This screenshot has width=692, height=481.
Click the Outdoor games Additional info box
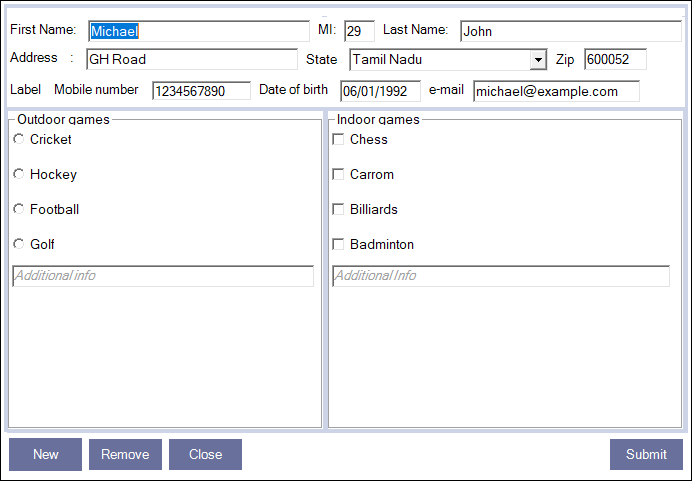point(163,276)
